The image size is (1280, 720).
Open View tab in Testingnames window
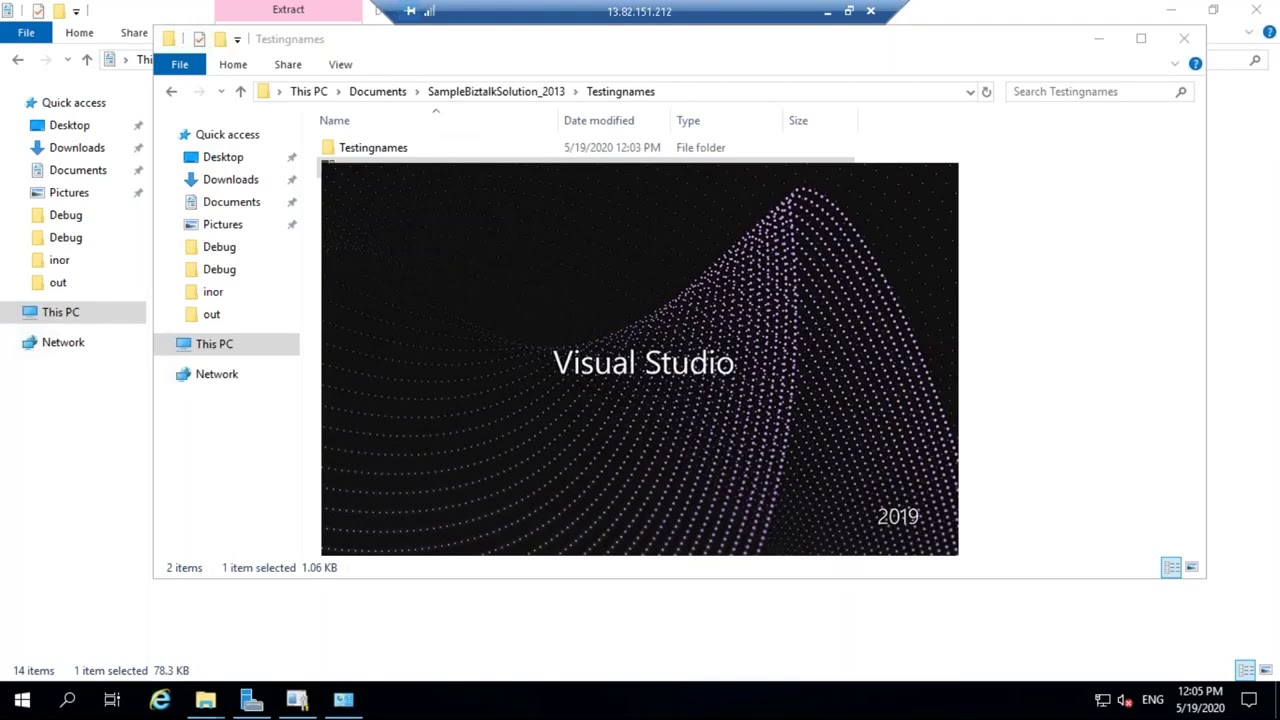coord(340,64)
